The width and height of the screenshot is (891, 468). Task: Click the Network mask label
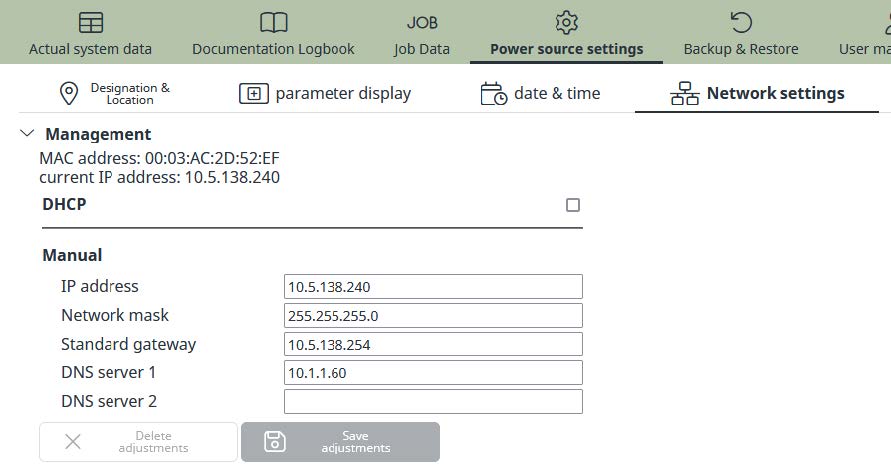pos(115,315)
